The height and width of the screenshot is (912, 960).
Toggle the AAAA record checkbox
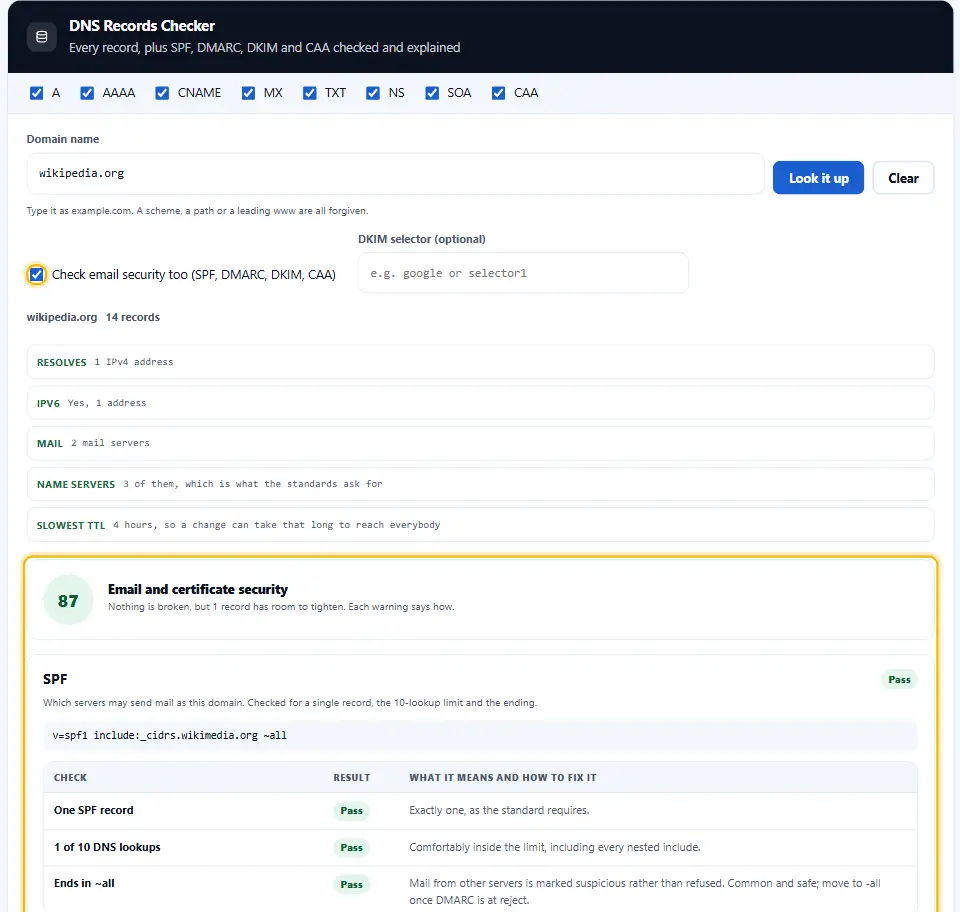point(87,93)
